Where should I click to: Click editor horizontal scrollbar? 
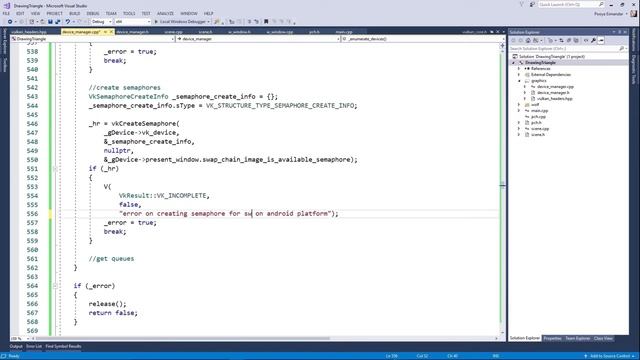pyautogui.click(x=183, y=338)
